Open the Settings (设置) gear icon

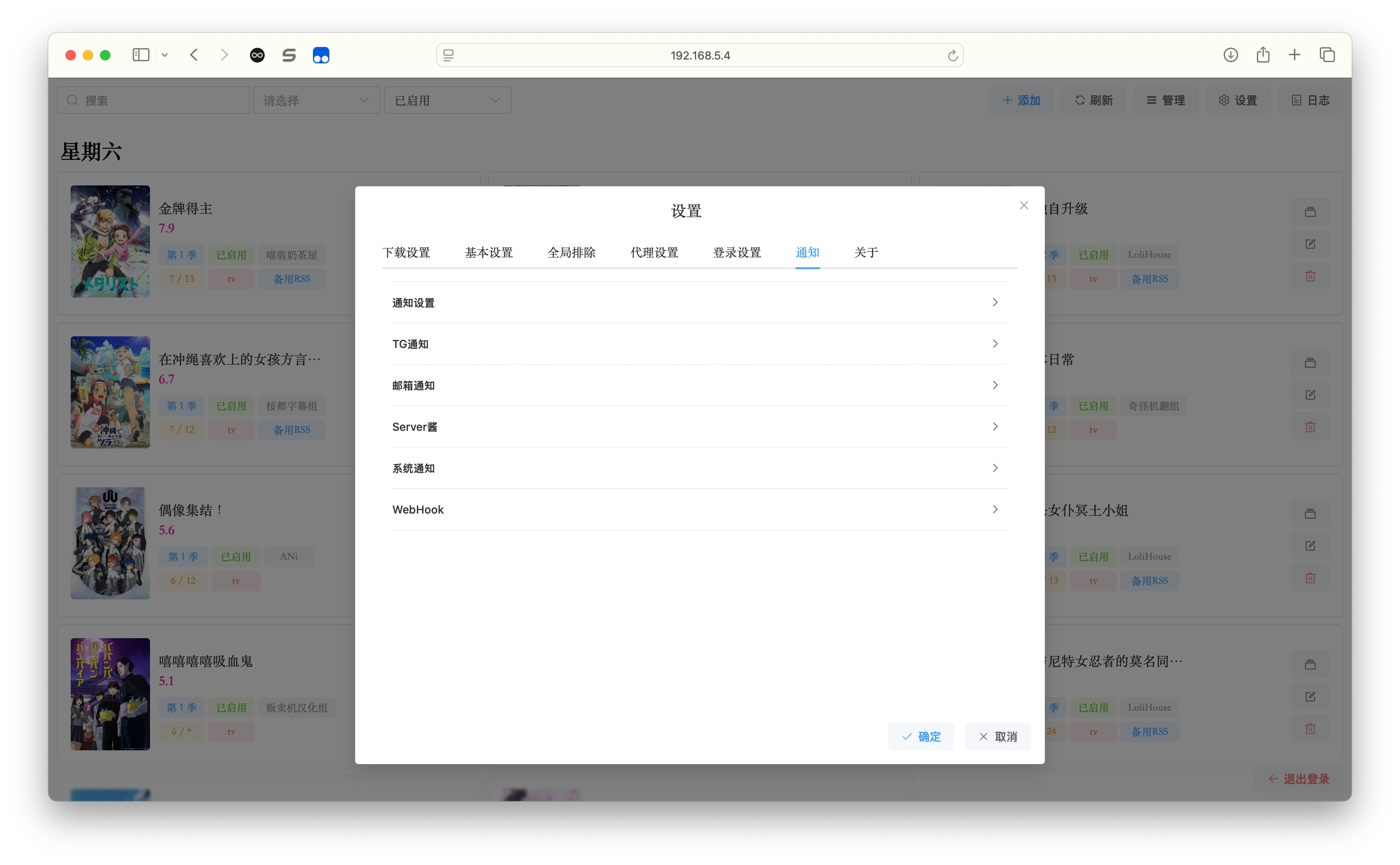click(x=1225, y=100)
